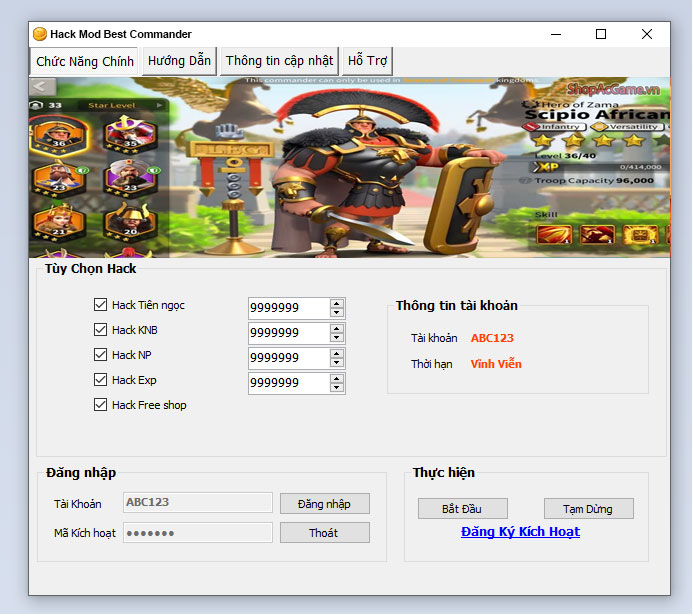The width and height of the screenshot is (693, 616).
Task: Switch to the Chức Năng Chính tab
Action: (x=84, y=61)
